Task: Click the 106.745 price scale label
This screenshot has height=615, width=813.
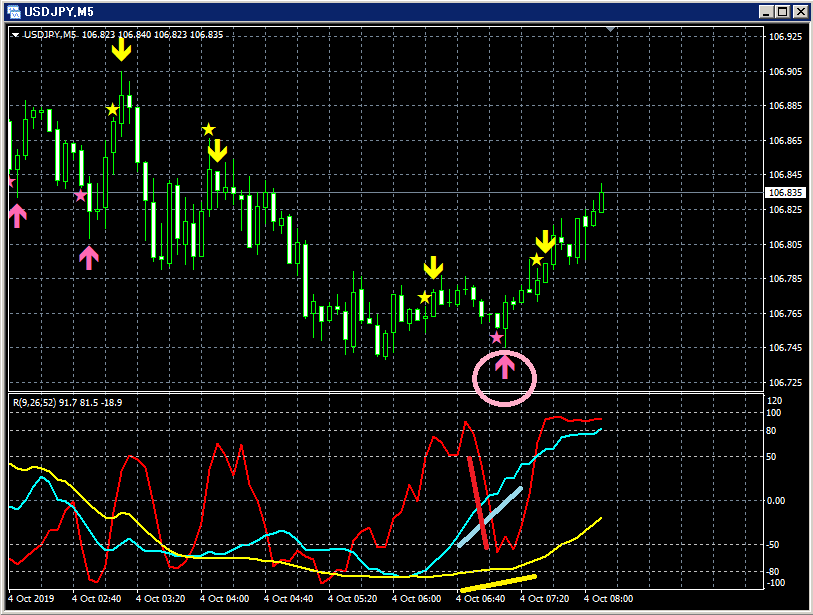Action: pos(785,348)
